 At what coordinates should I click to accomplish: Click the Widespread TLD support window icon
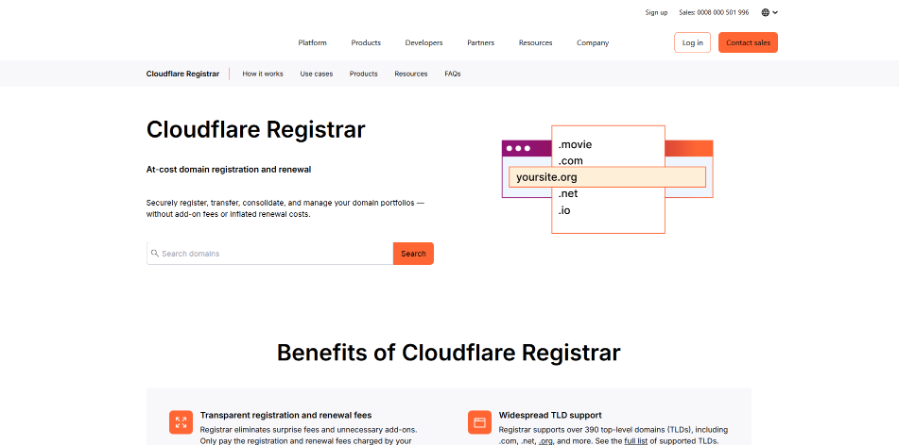pyautogui.click(x=479, y=423)
